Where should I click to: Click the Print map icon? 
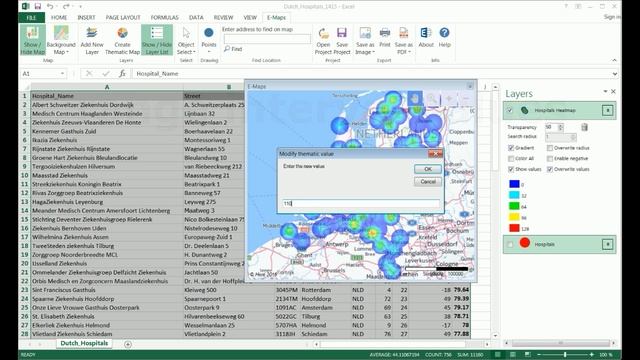coord(384,33)
